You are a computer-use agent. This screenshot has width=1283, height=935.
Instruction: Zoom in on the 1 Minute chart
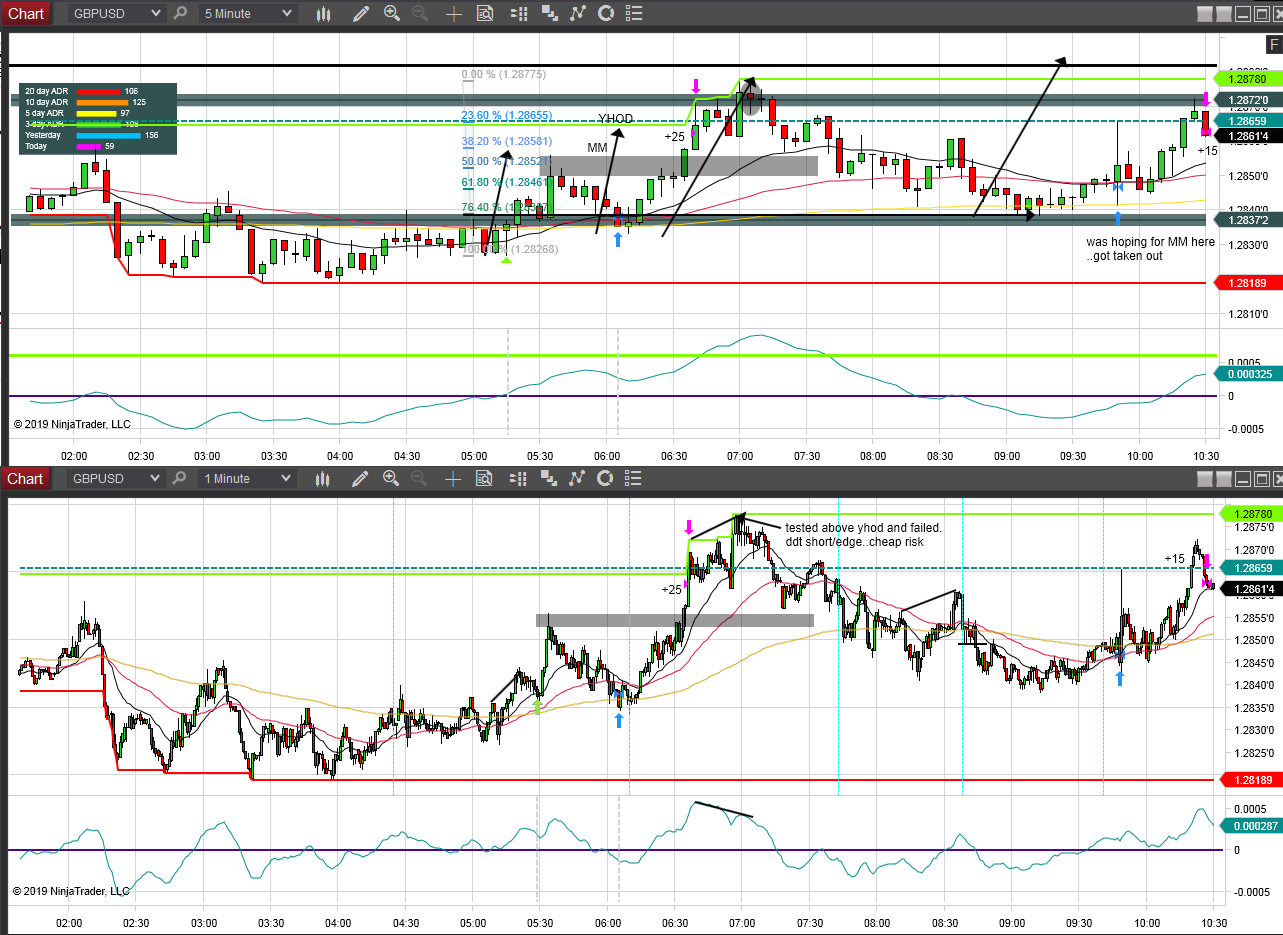tap(391, 478)
